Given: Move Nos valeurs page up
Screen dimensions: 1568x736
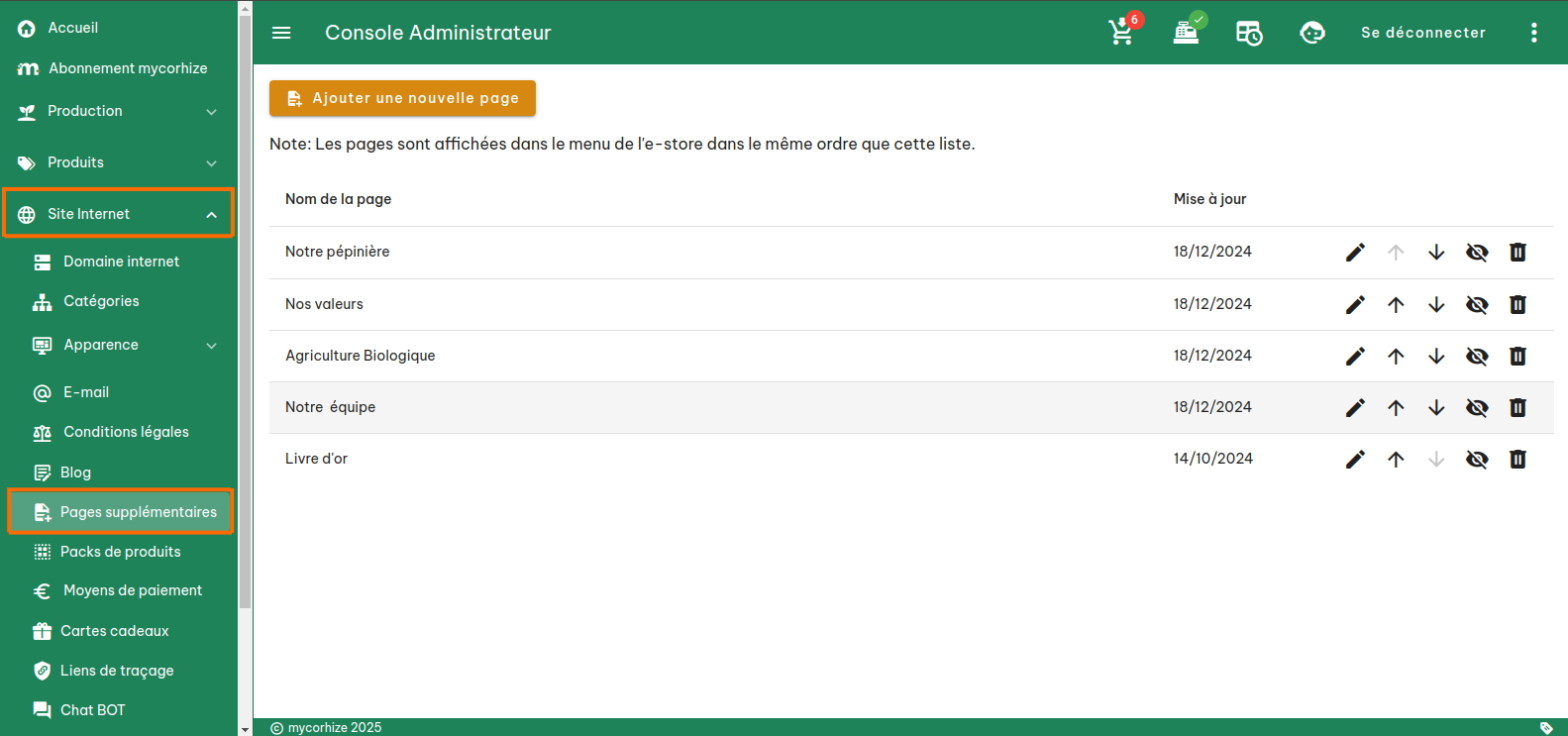Looking at the screenshot, I should point(1396,305).
